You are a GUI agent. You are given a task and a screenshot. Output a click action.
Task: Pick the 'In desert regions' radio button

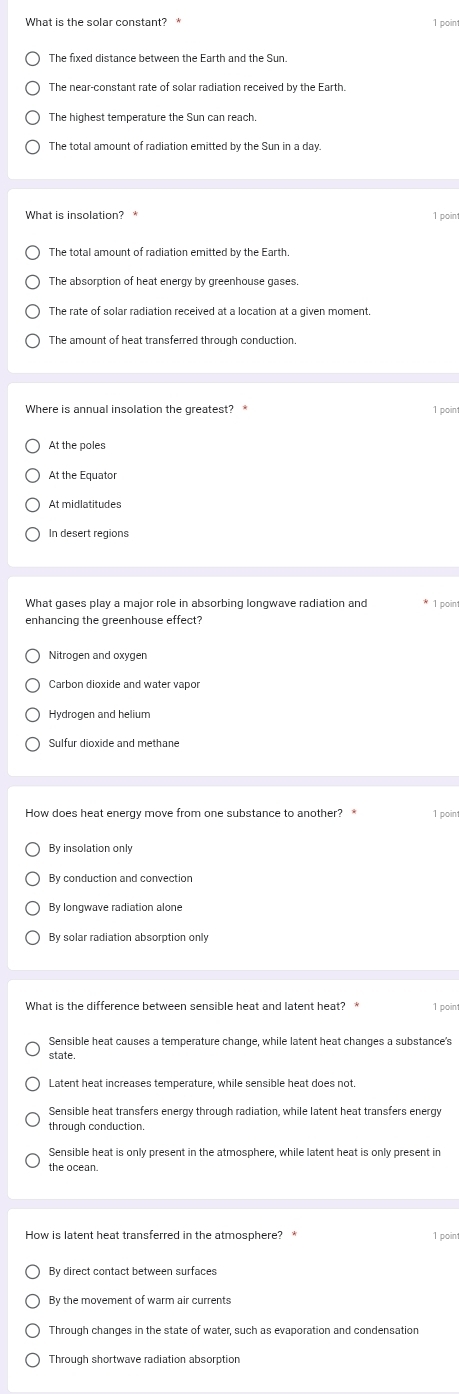[33, 533]
